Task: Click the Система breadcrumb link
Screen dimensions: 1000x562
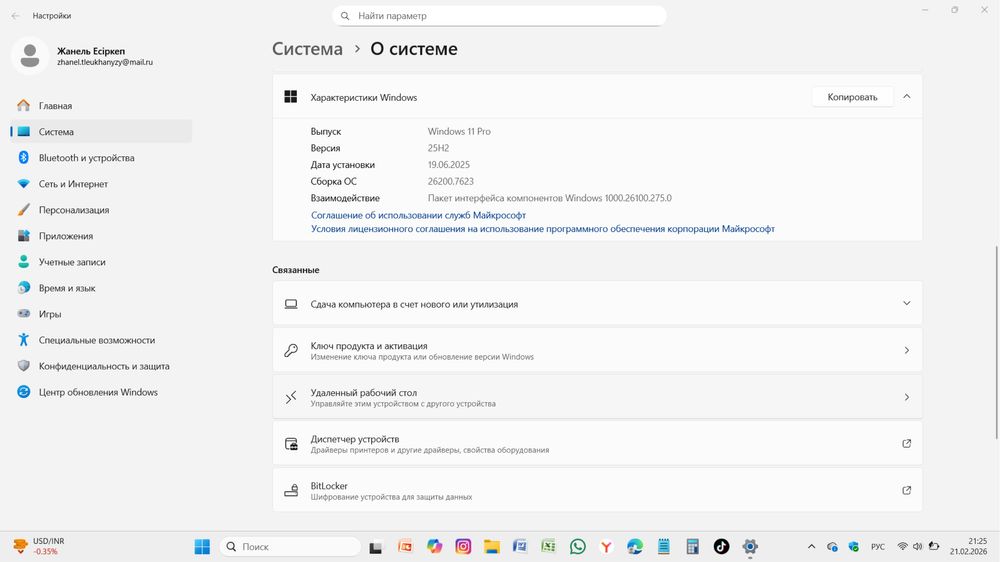Action: click(x=307, y=49)
